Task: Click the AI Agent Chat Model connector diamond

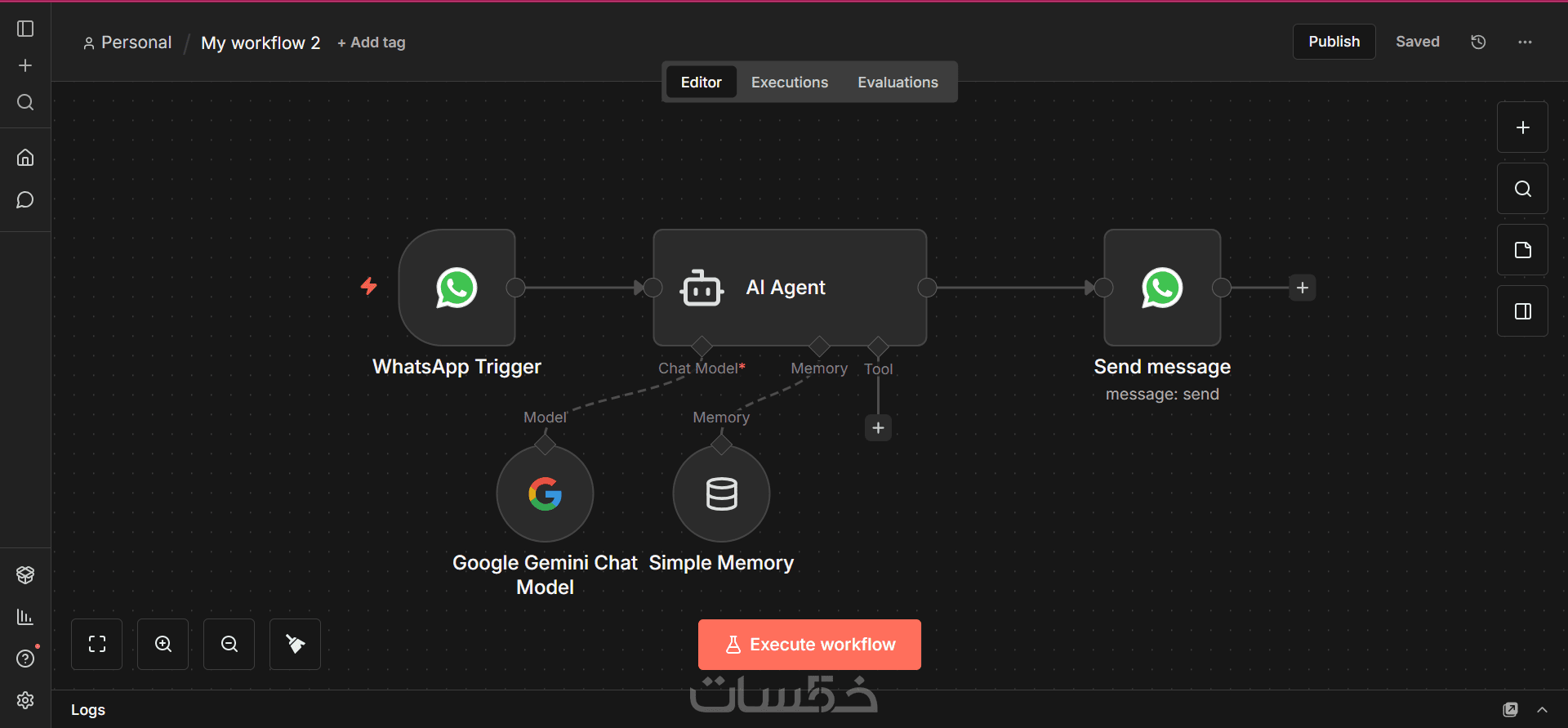Action: click(702, 346)
